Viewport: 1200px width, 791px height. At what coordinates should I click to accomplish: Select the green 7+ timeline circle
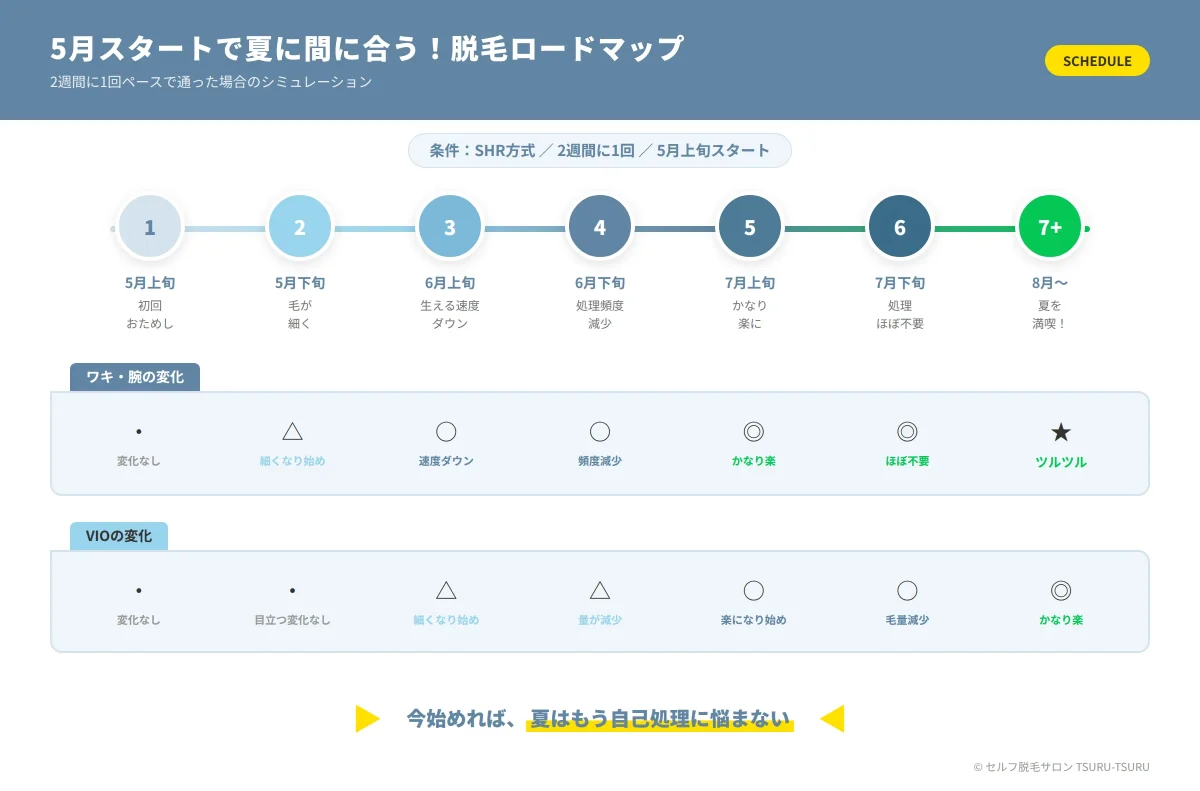tap(1050, 227)
